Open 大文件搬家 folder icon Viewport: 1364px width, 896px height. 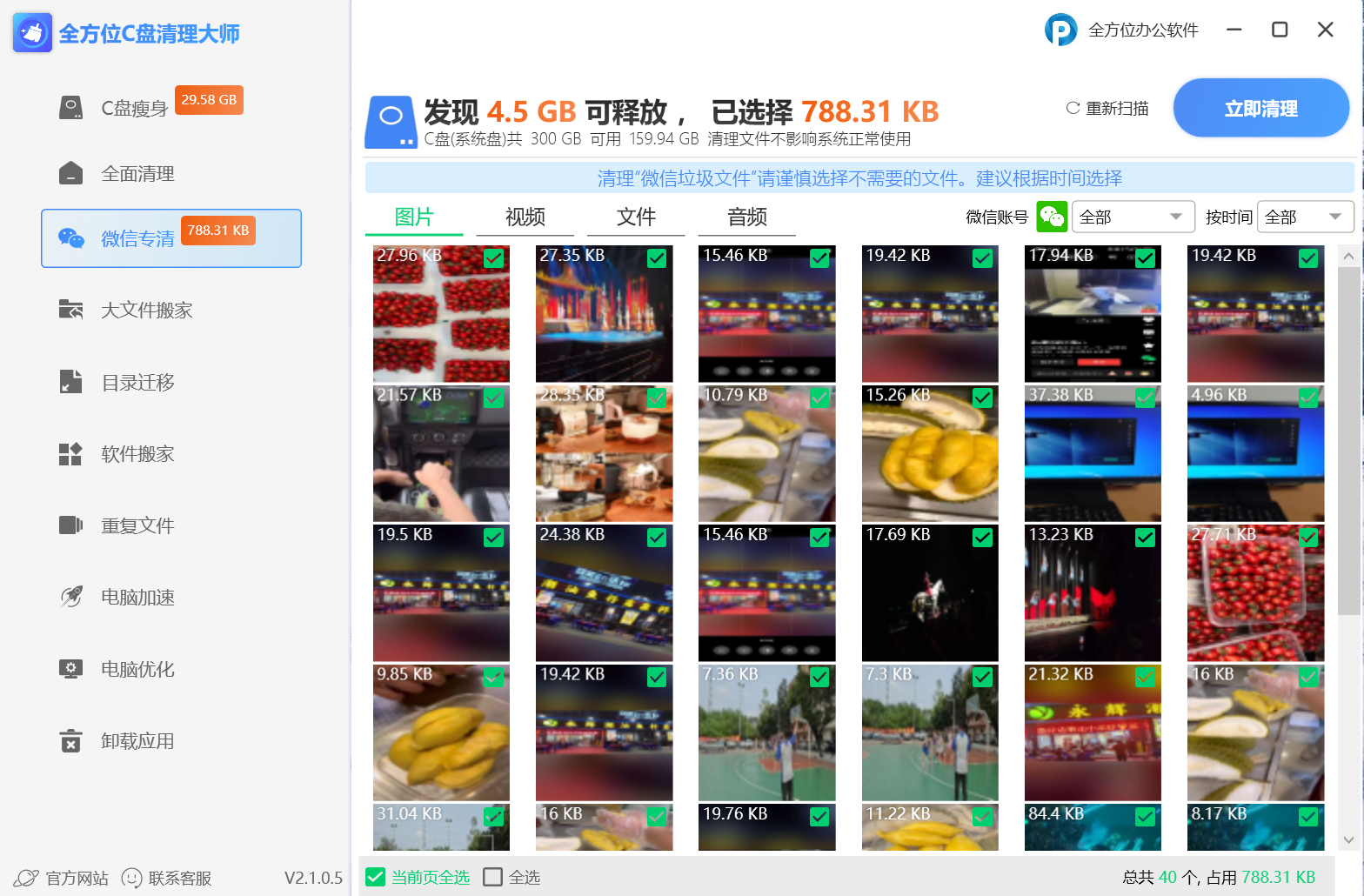click(x=70, y=310)
